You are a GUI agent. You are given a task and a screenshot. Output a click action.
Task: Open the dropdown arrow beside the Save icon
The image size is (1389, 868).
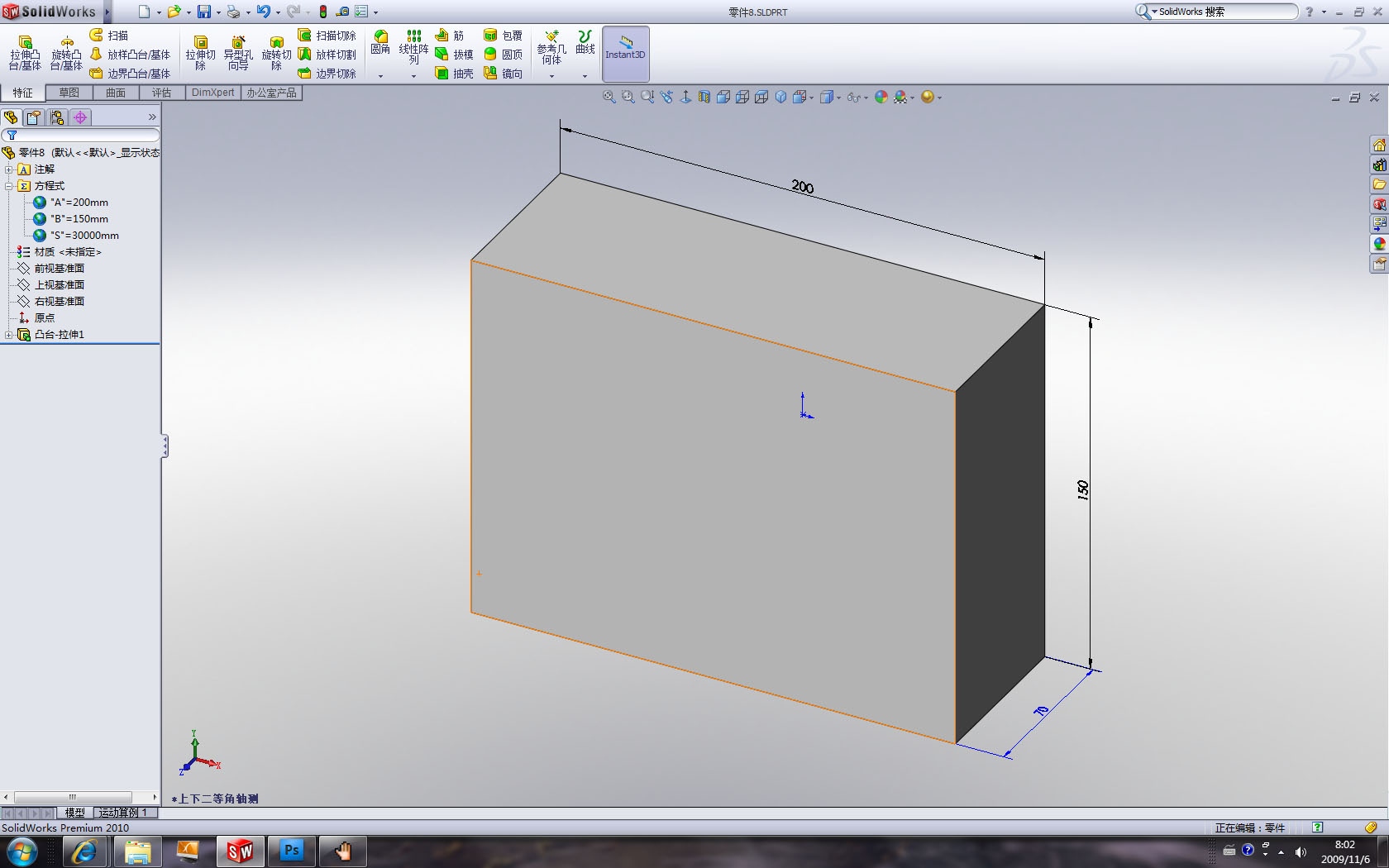(x=218, y=12)
